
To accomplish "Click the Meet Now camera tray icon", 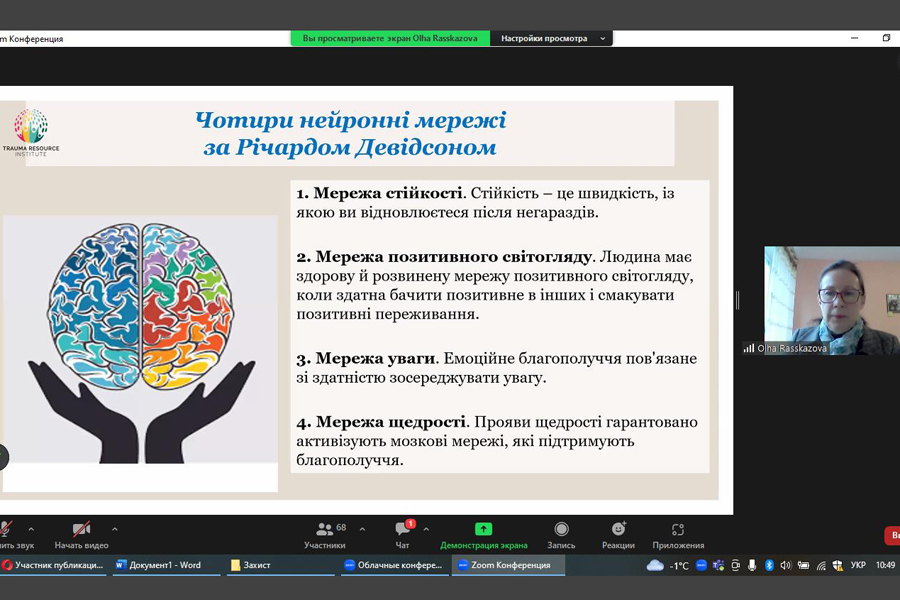I will pos(735,566).
